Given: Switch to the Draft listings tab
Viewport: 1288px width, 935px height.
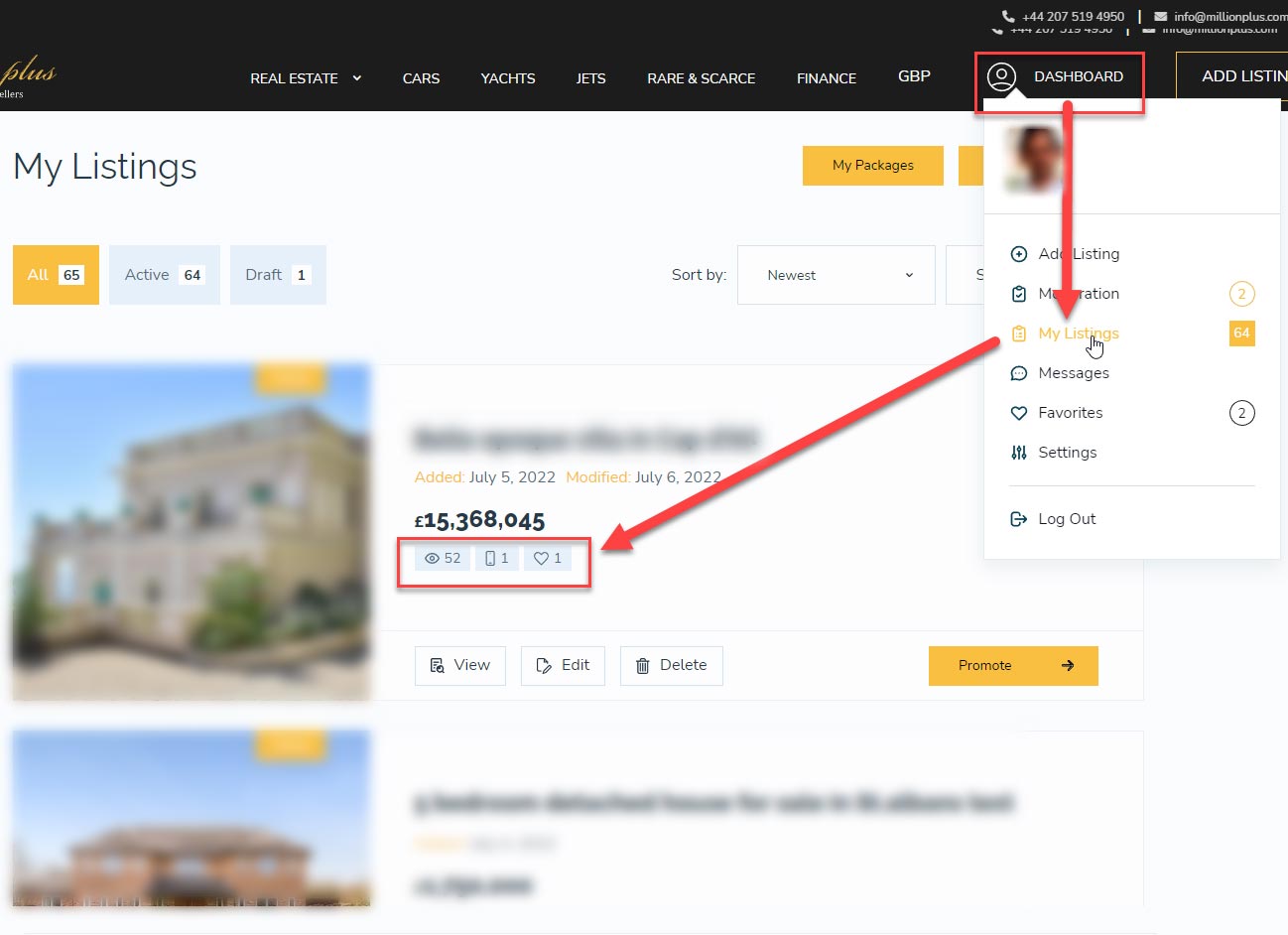Looking at the screenshot, I should pos(278,275).
